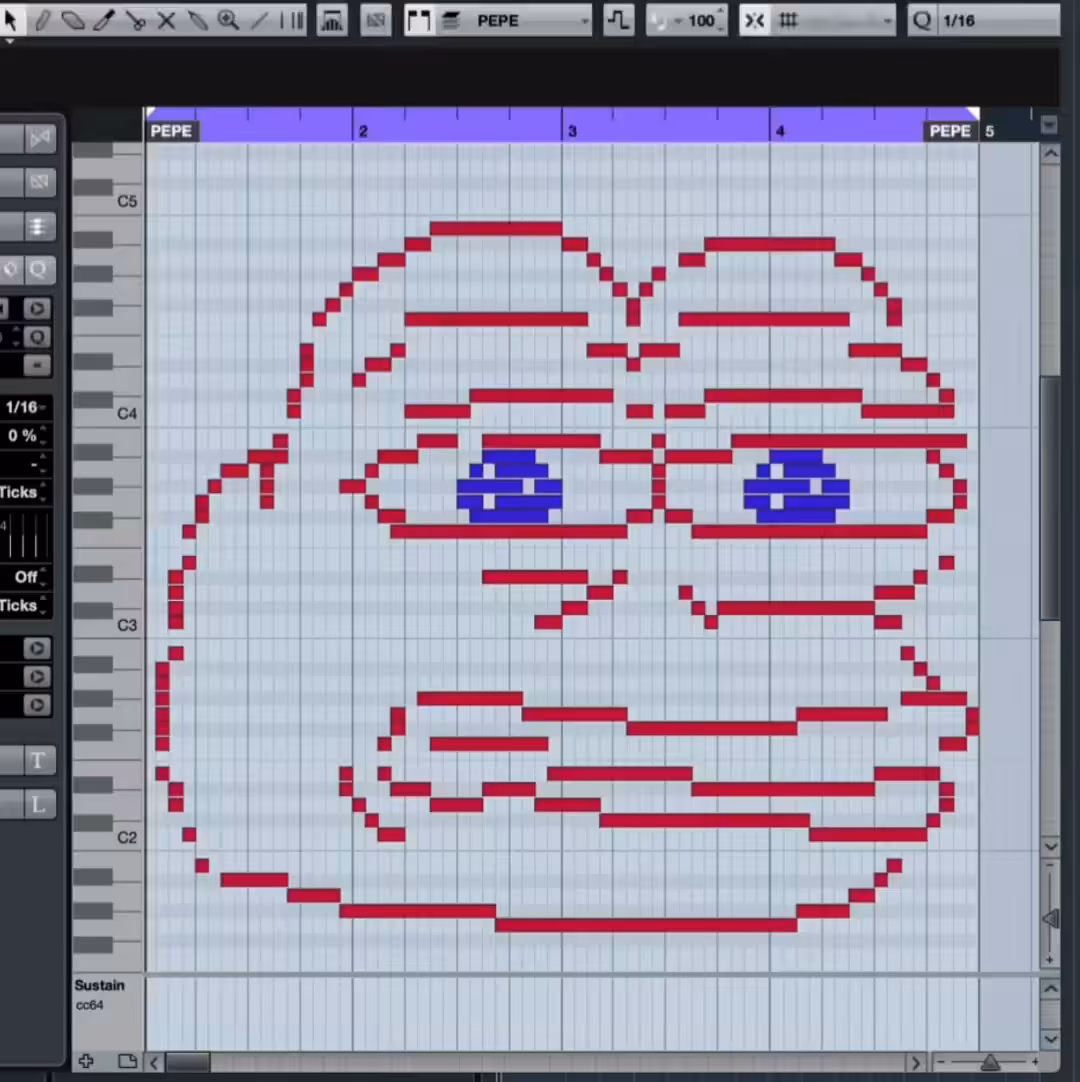1080x1082 pixels.
Task: Click the bottom of the three stacked play buttons
Action: click(x=37, y=705)
